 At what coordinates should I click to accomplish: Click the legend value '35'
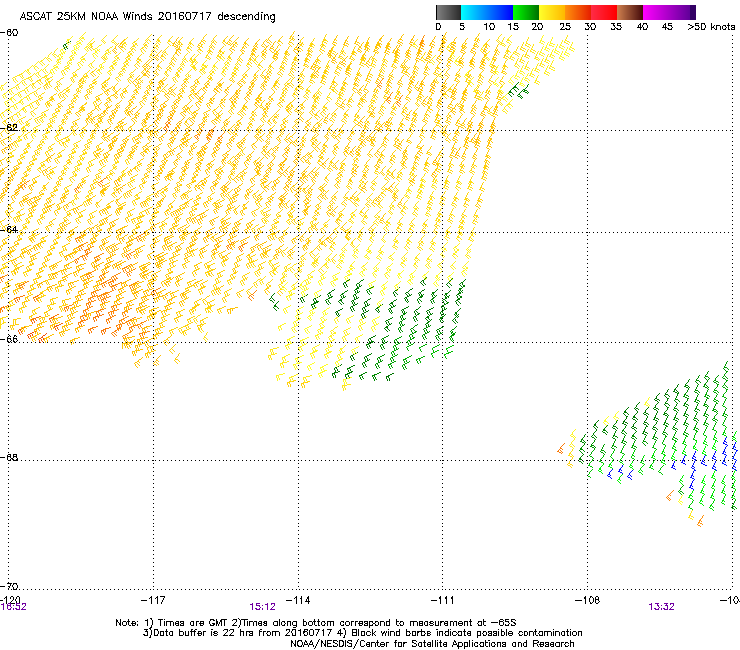[x=616, y=27]
